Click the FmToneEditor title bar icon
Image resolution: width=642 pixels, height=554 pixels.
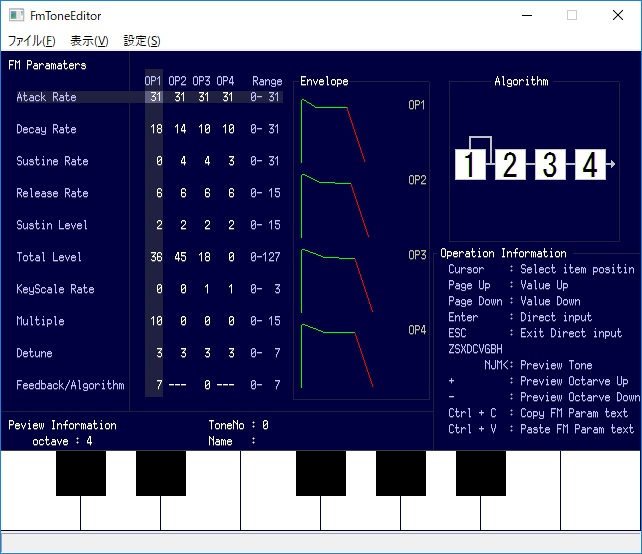[x=16, y=15]
